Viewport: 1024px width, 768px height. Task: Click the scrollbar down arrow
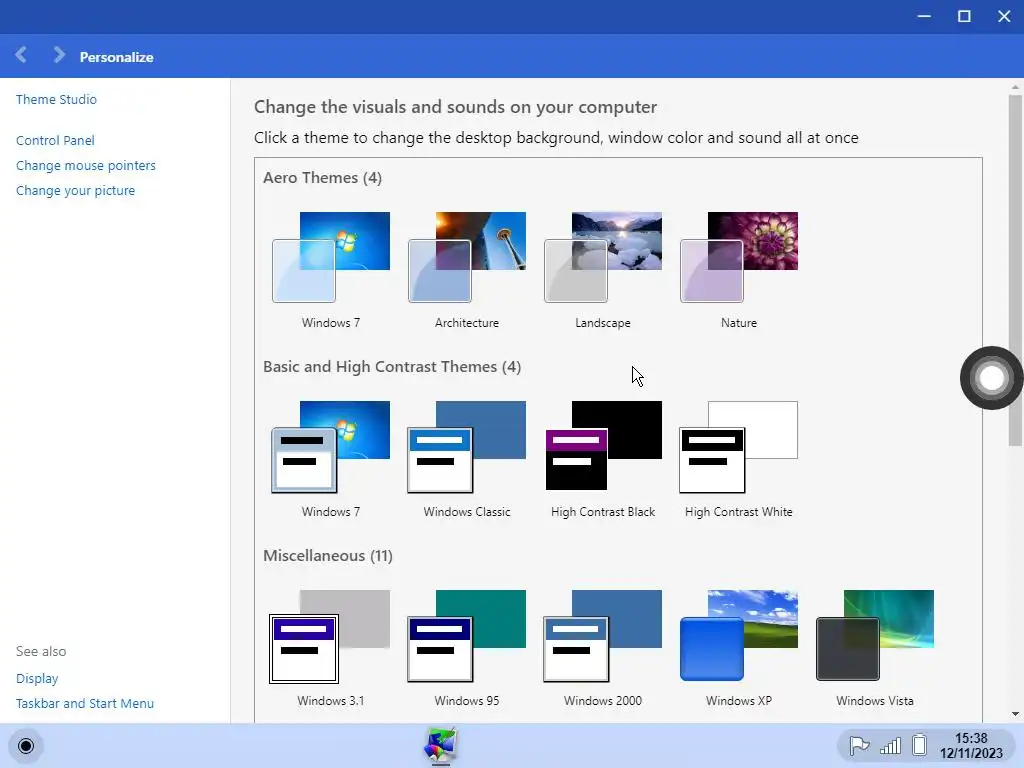1015,714
